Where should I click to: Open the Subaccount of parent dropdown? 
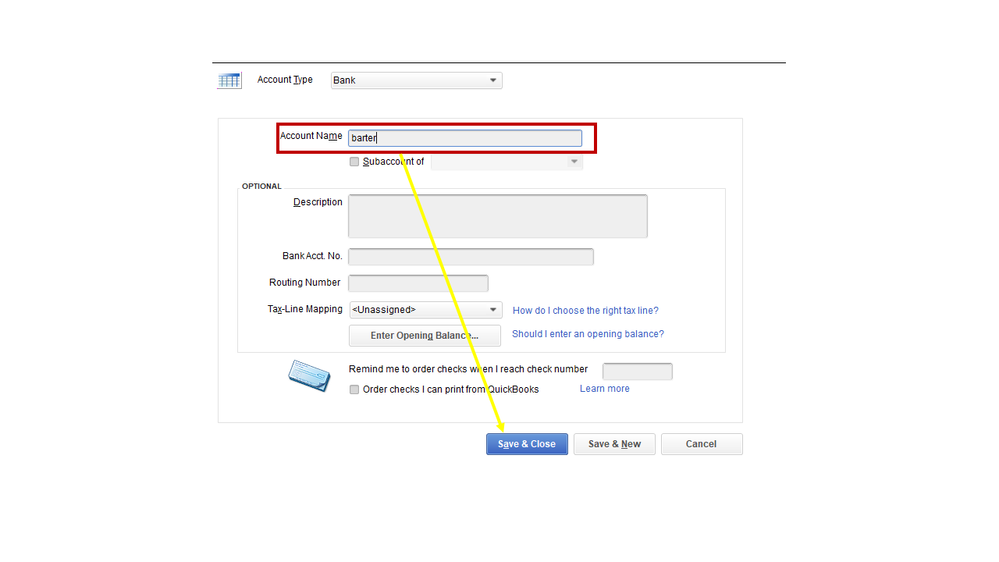coord(507,162)
